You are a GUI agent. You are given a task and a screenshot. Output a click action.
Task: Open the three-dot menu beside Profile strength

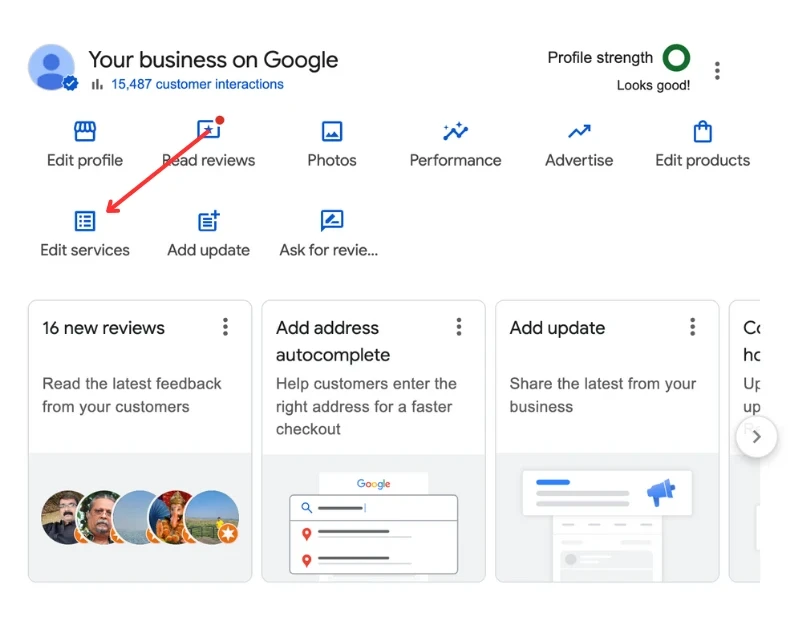point(717,71)
